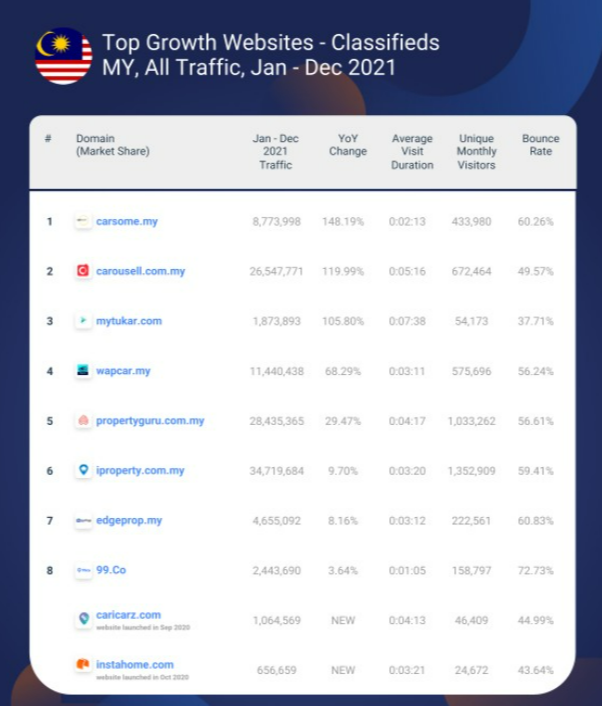Click the Bounce Rate column header
The image size is (602, 706).
[540, 145]
